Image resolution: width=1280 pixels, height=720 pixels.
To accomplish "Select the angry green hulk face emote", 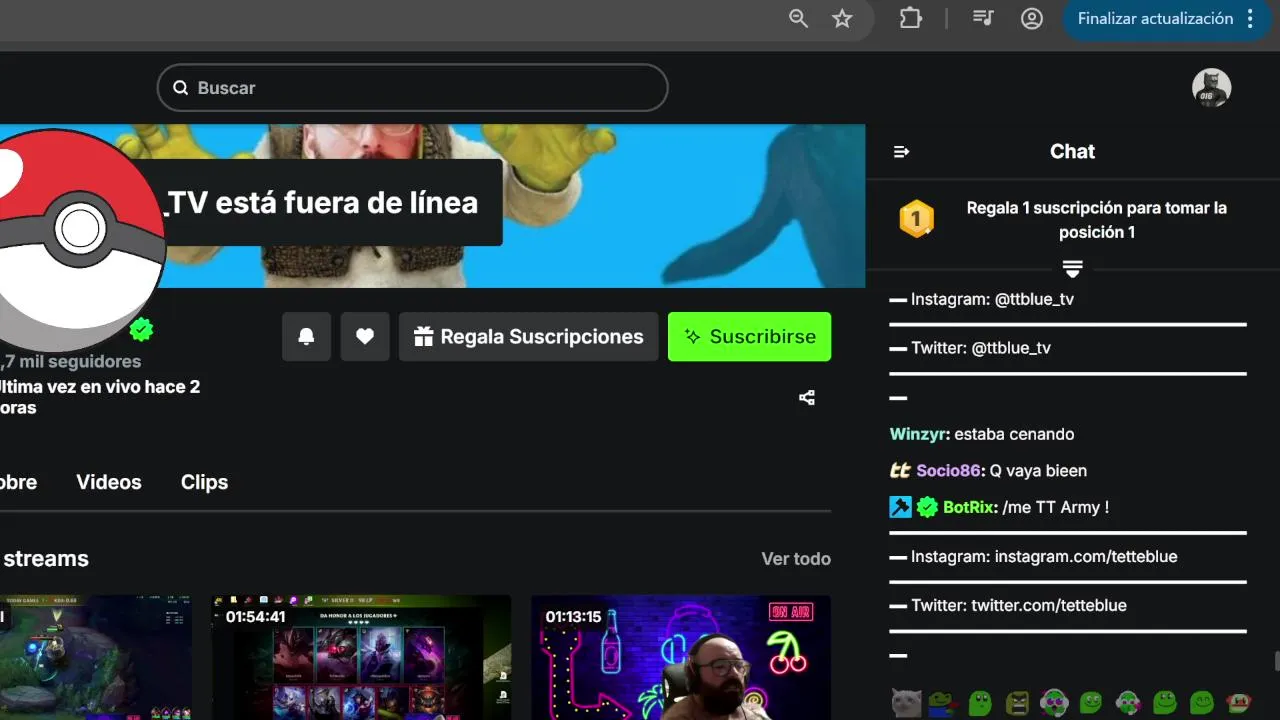I will [x=1017, y=703].
